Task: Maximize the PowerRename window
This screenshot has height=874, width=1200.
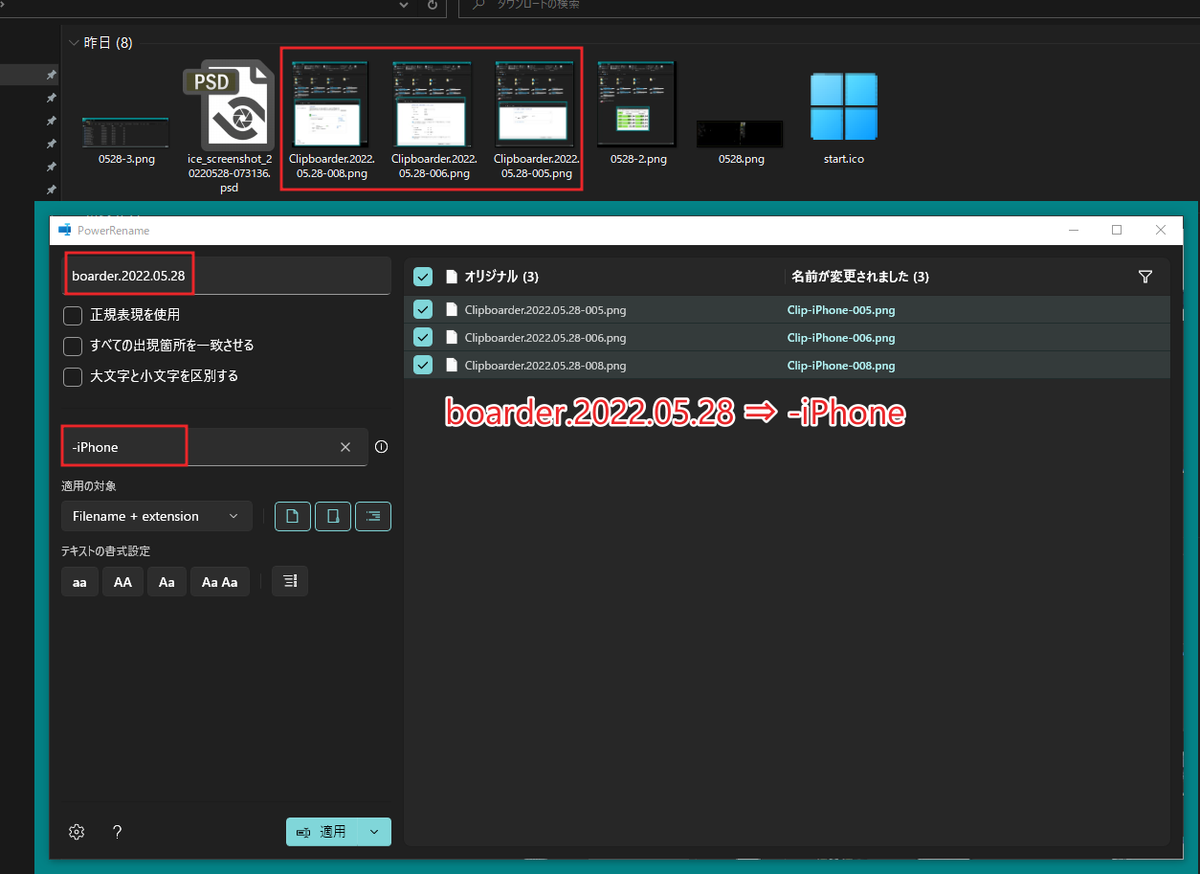Action: tap(1117, 230)
